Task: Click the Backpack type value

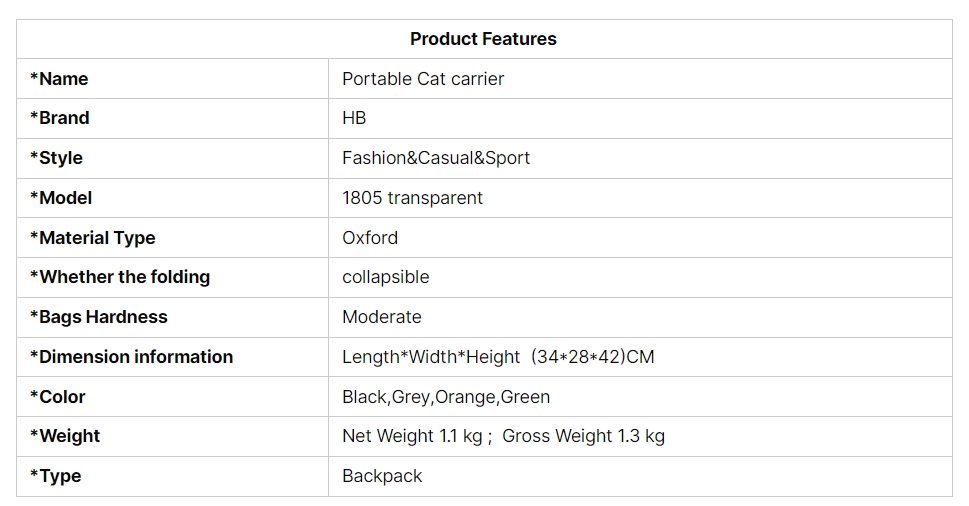Action: click(382, 476)
